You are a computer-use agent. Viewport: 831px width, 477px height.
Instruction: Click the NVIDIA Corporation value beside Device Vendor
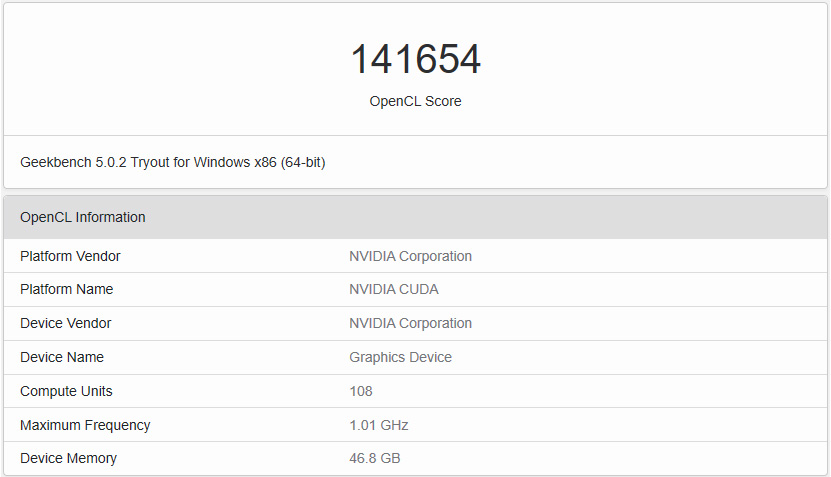[x=410, y=323]
